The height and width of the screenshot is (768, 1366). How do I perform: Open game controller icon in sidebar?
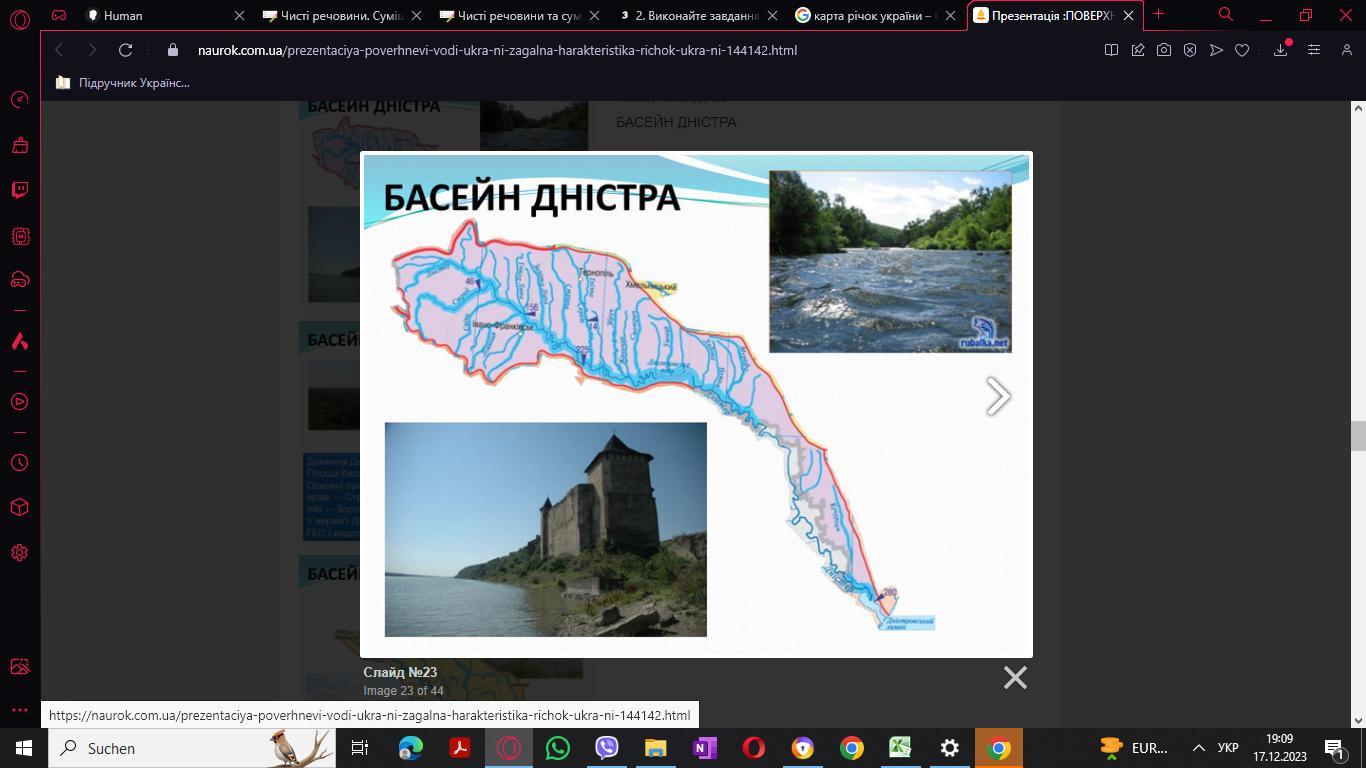[20, 280]
